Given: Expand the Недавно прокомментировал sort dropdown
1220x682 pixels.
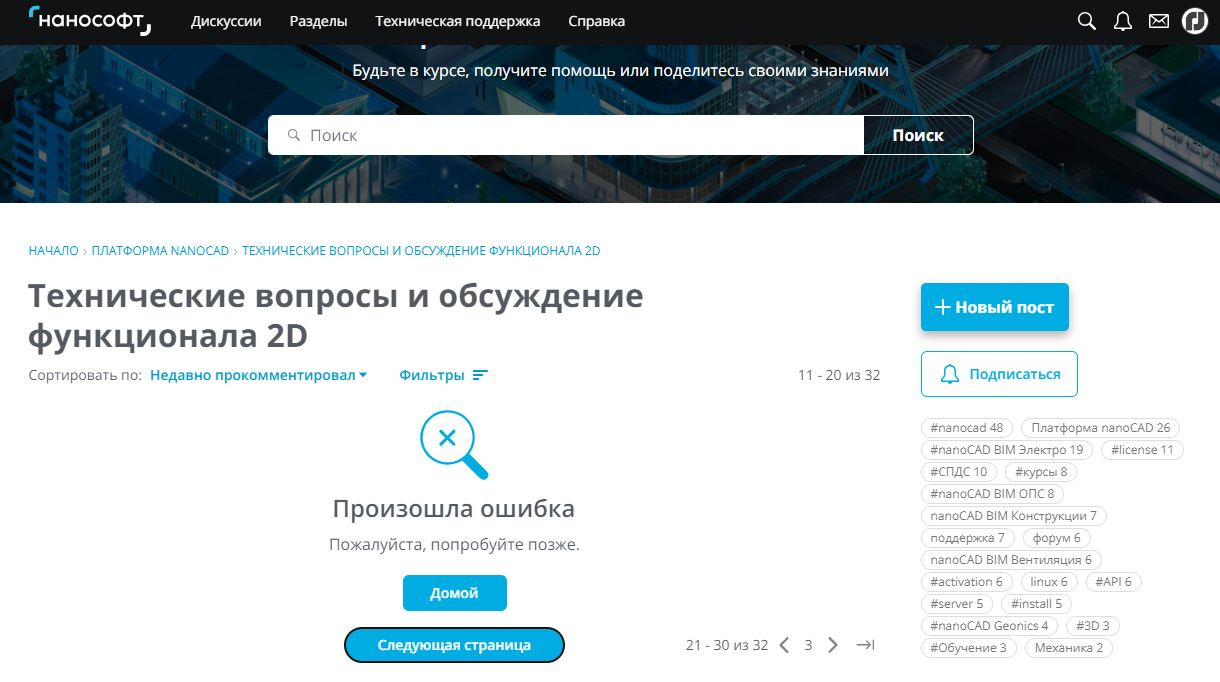Looking at the screenshot, I should pyautogui.click(x=259, y=375).
